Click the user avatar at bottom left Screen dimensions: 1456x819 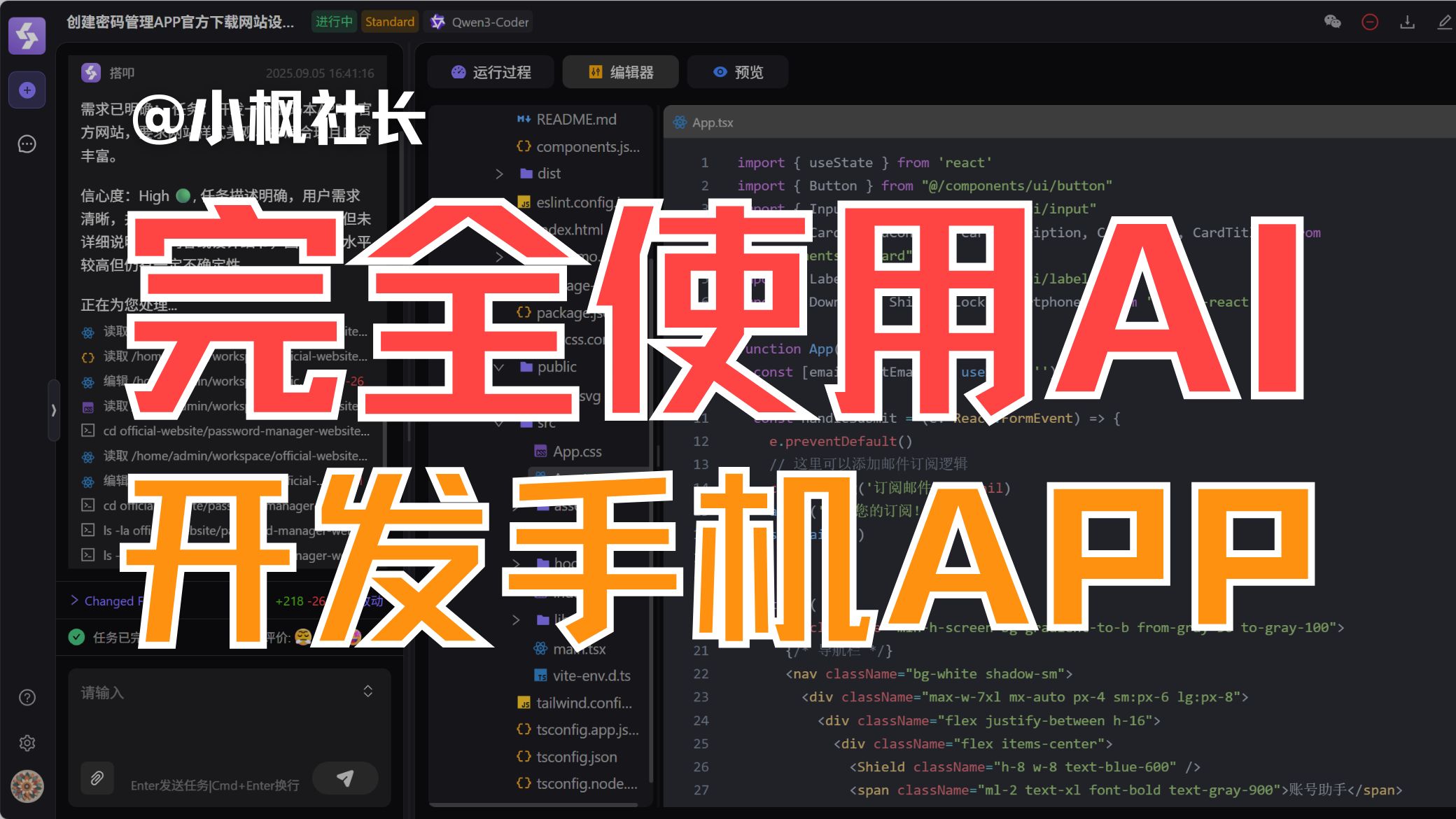27,786
